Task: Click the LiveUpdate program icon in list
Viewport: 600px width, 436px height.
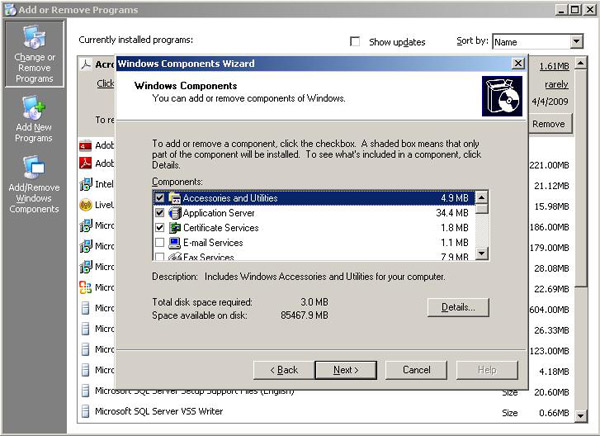Action: (86, 205)
